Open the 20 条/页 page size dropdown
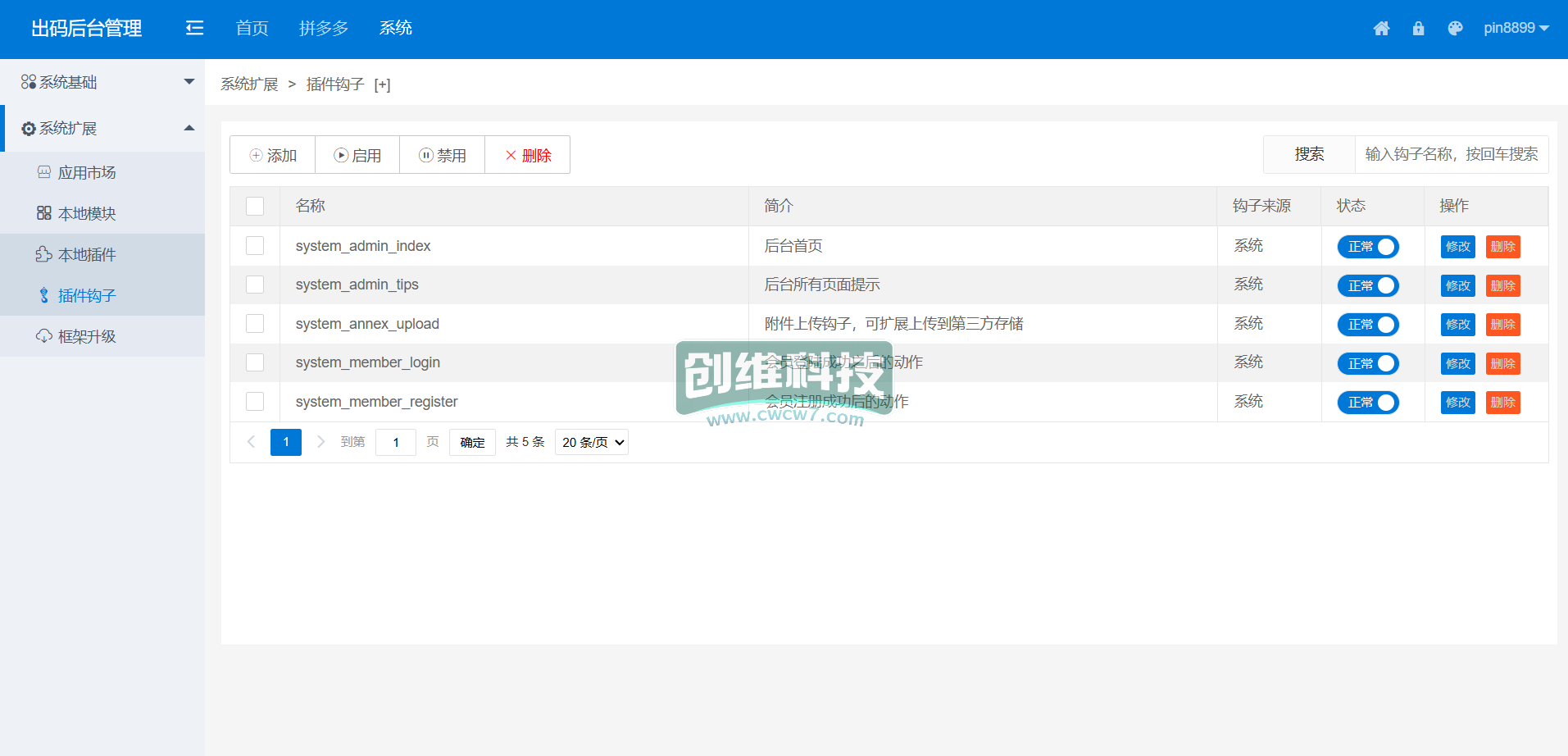Image resolution: width=1568 pixels, height=756 pixels. point(592,442)
